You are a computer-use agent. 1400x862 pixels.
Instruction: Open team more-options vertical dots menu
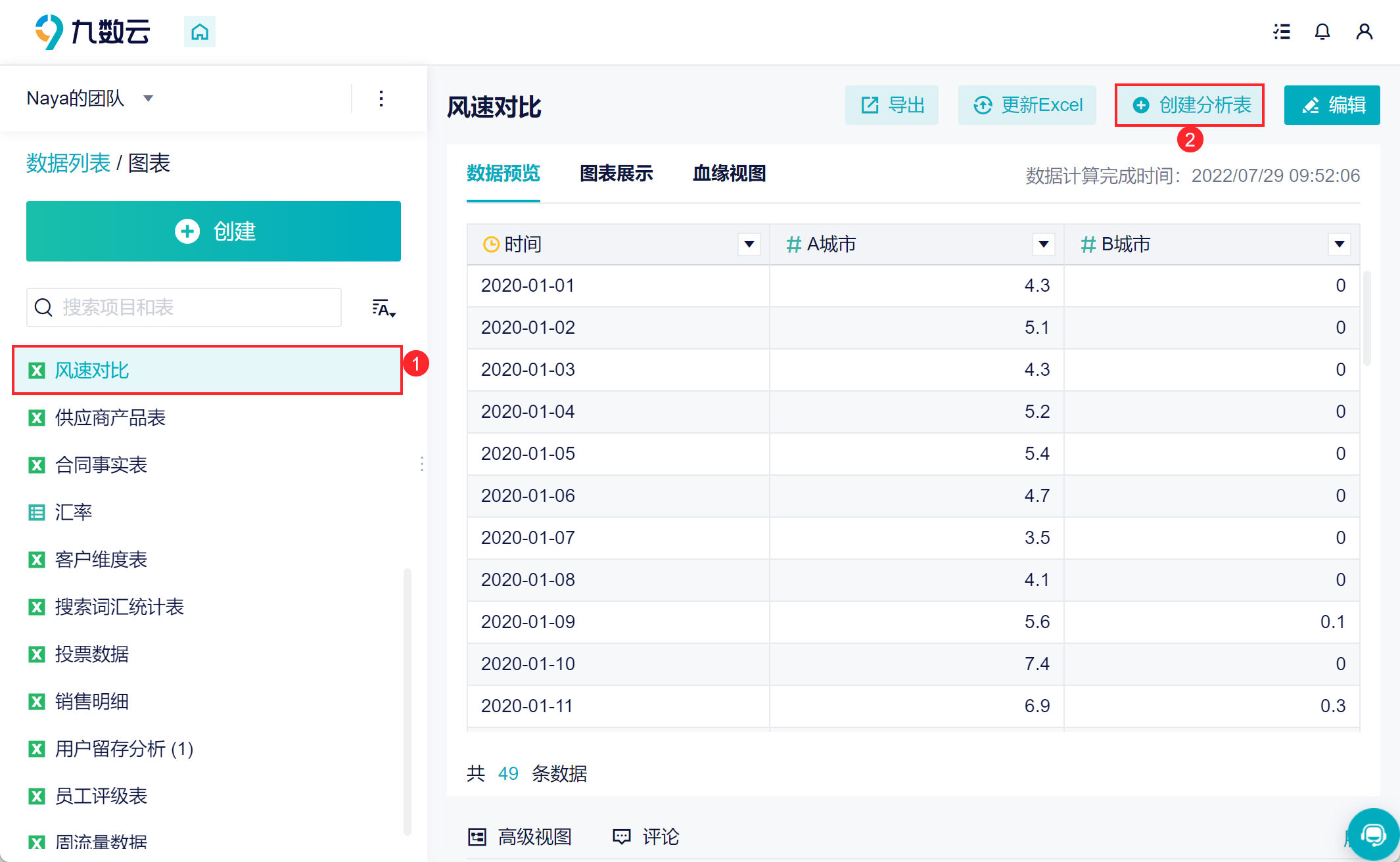[x=381, y=99]
